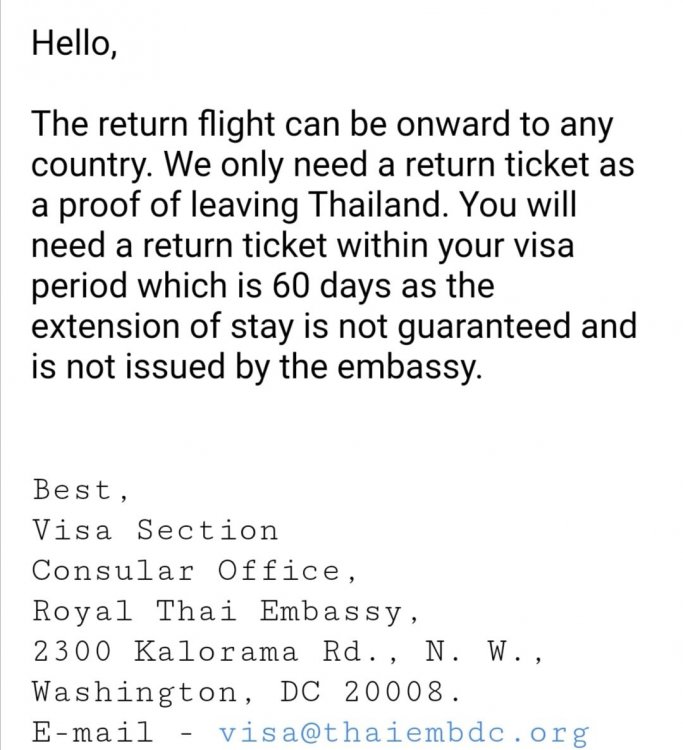Click the "Hello," greeting line

point(74,43)
